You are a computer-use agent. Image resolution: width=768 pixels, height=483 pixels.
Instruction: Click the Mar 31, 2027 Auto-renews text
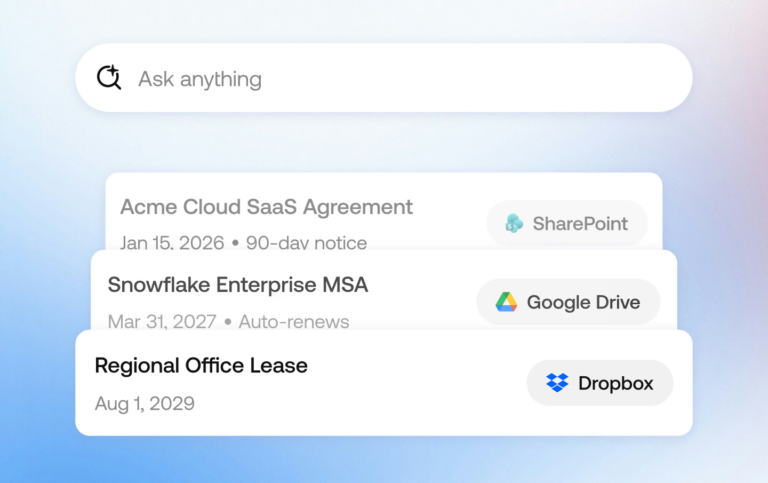[x=228, y=322]
